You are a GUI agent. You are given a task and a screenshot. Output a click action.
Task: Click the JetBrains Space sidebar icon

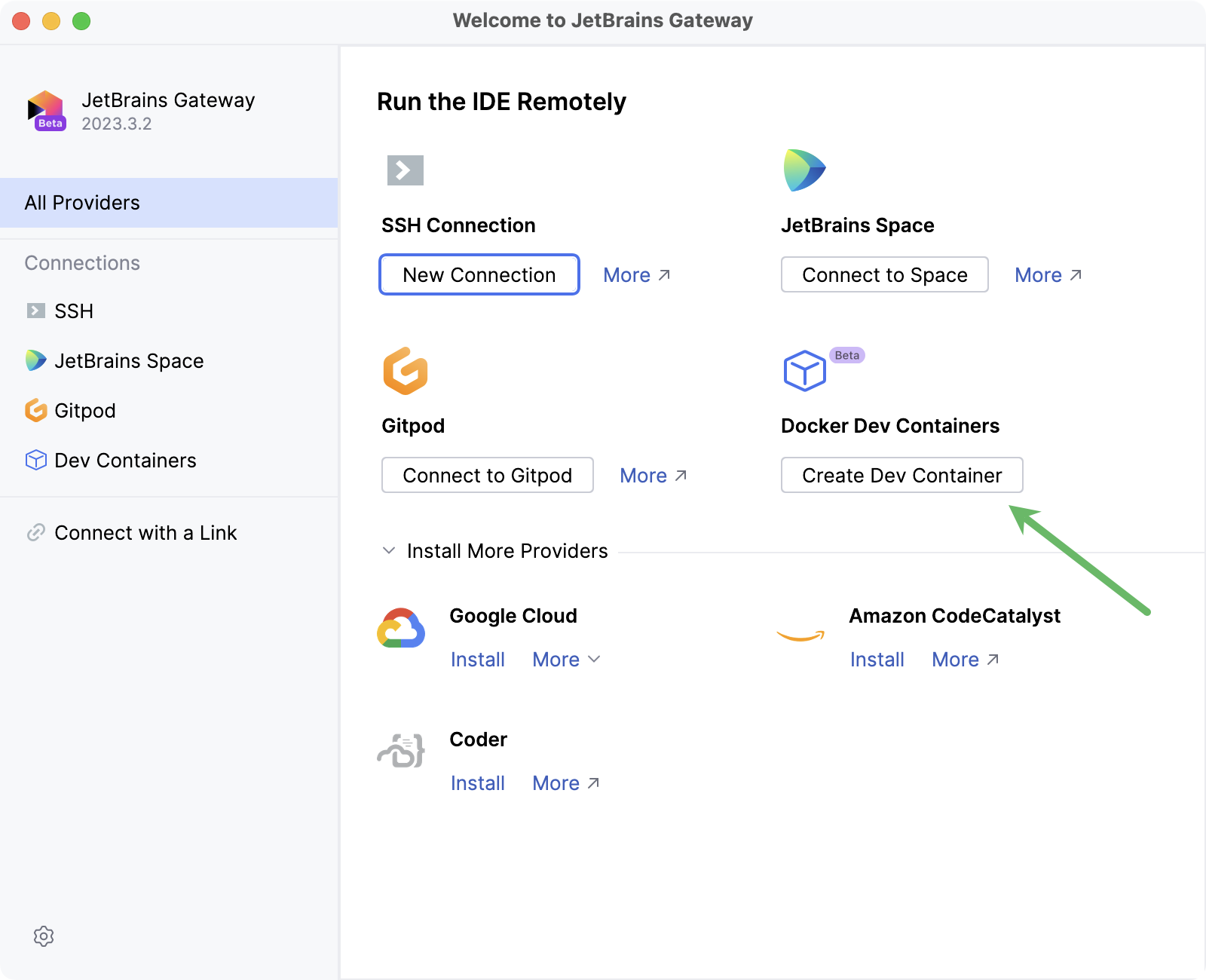(x=36, y=360)
